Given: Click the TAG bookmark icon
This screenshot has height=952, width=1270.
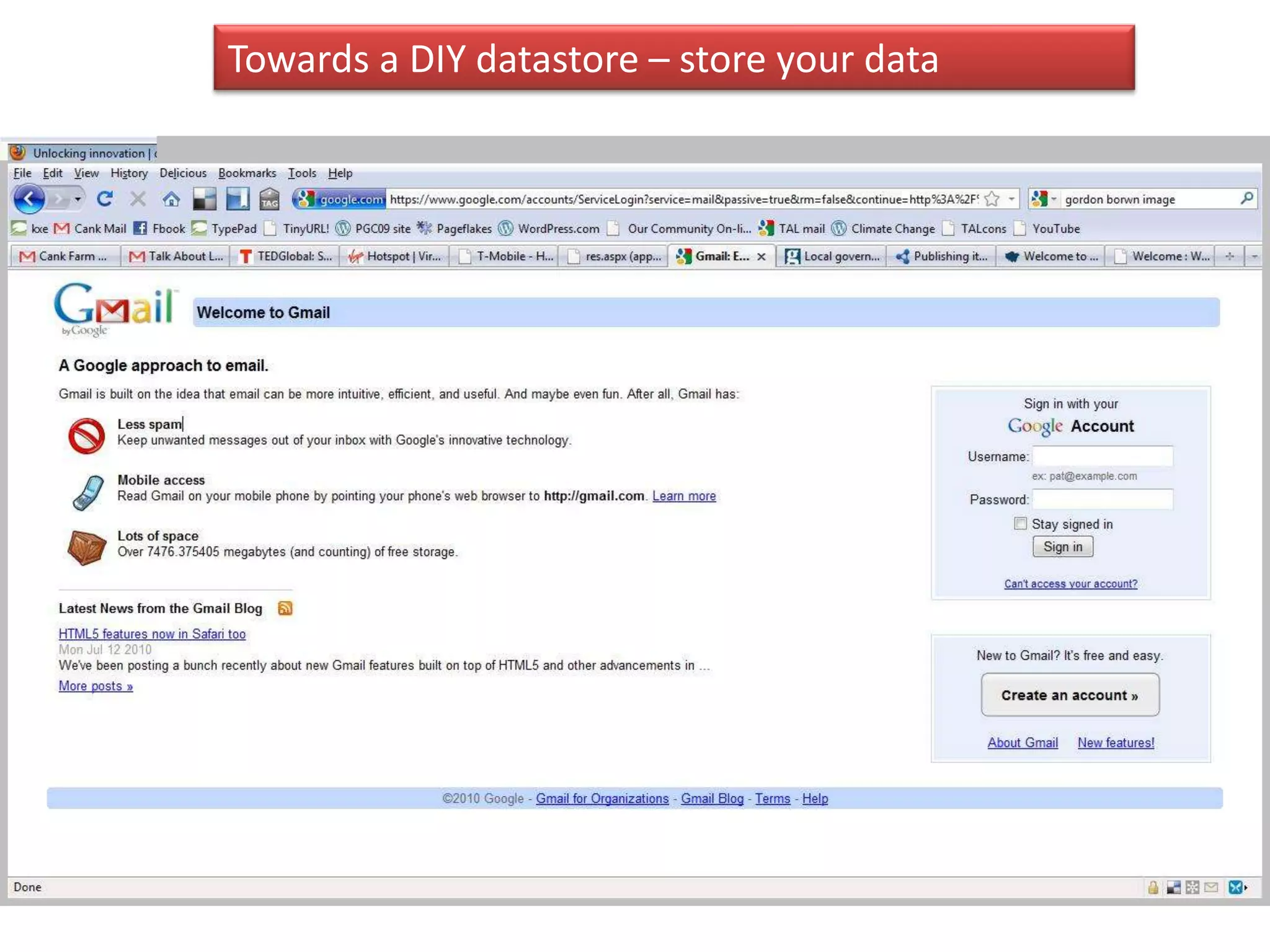Looking at the screenshot, I should (269, 199).
